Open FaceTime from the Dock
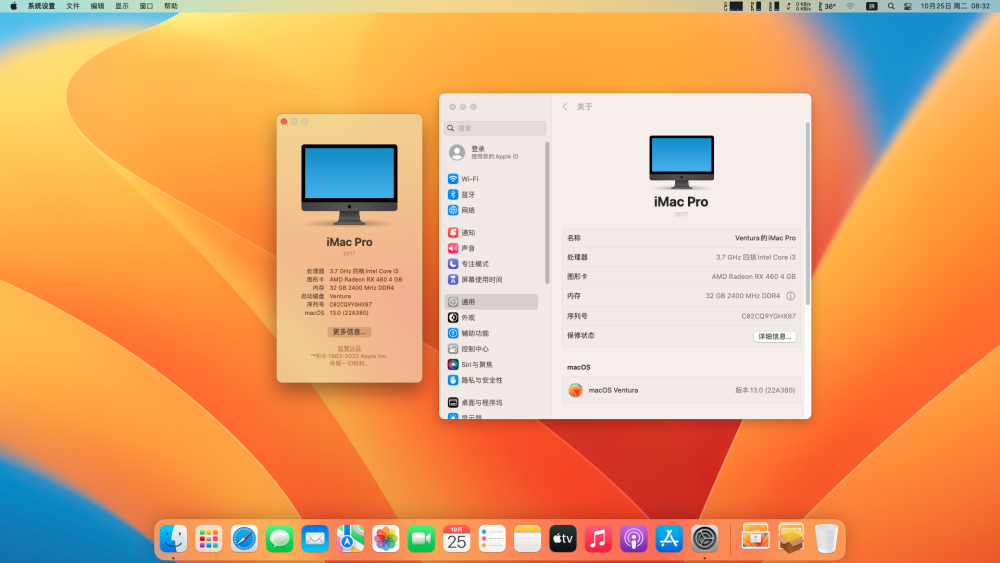 point(421,539)
